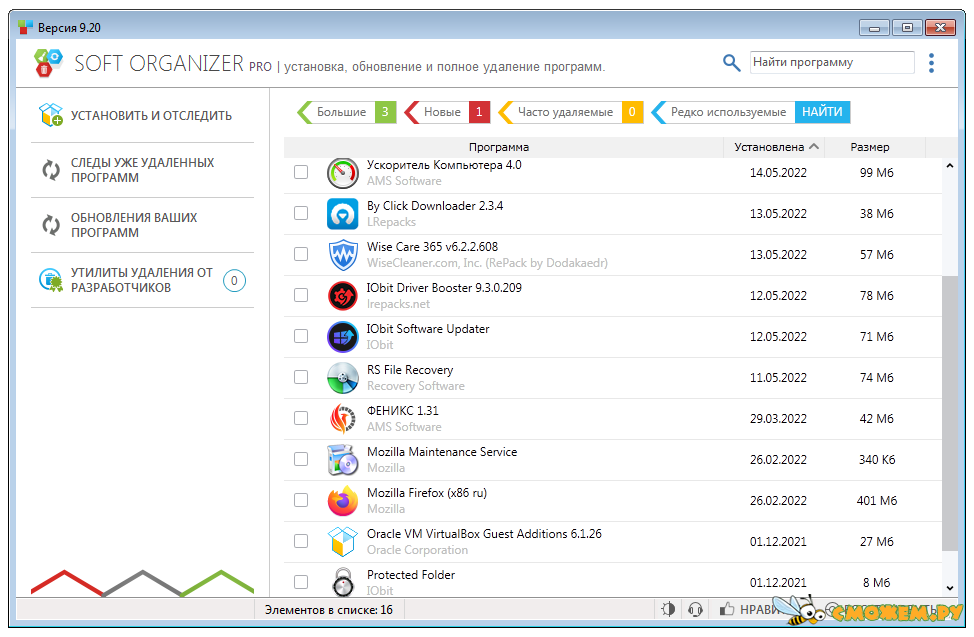This screenshot has height=637, width=974.
Task: Click the Wise Care 365 shield icon
Action: 342,255
